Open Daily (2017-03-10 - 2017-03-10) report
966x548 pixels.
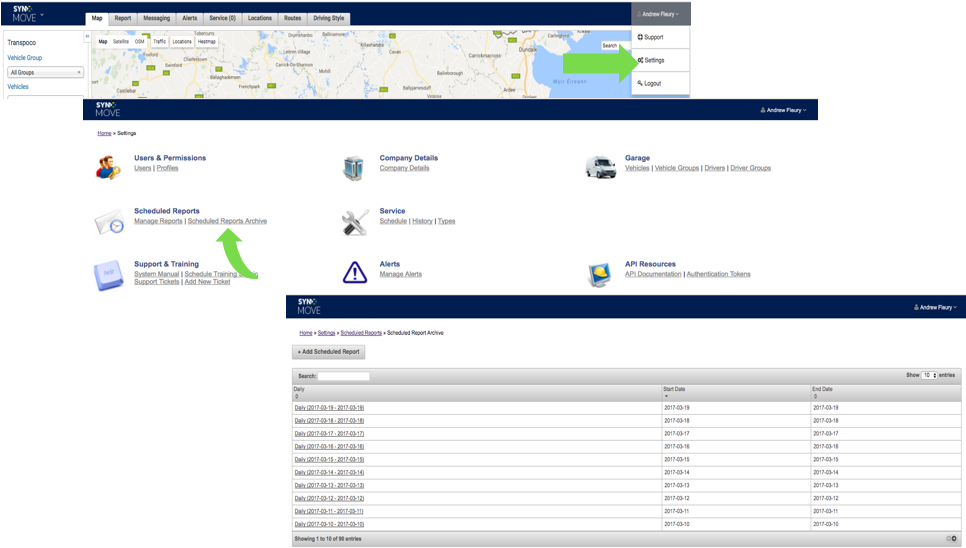[329, 524]
